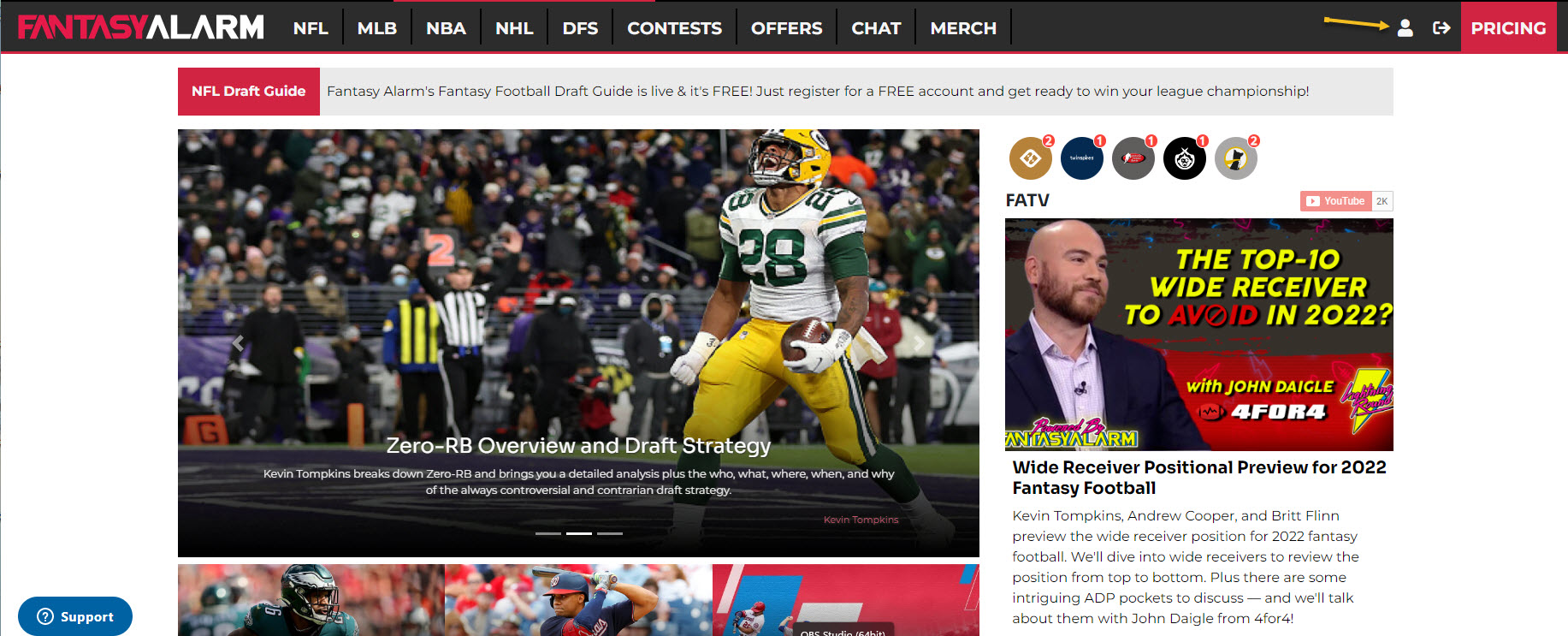Image resolution: width=1568 pixels, height=636 pixels.
Task: Open the Support help widget
Action: 75,616
